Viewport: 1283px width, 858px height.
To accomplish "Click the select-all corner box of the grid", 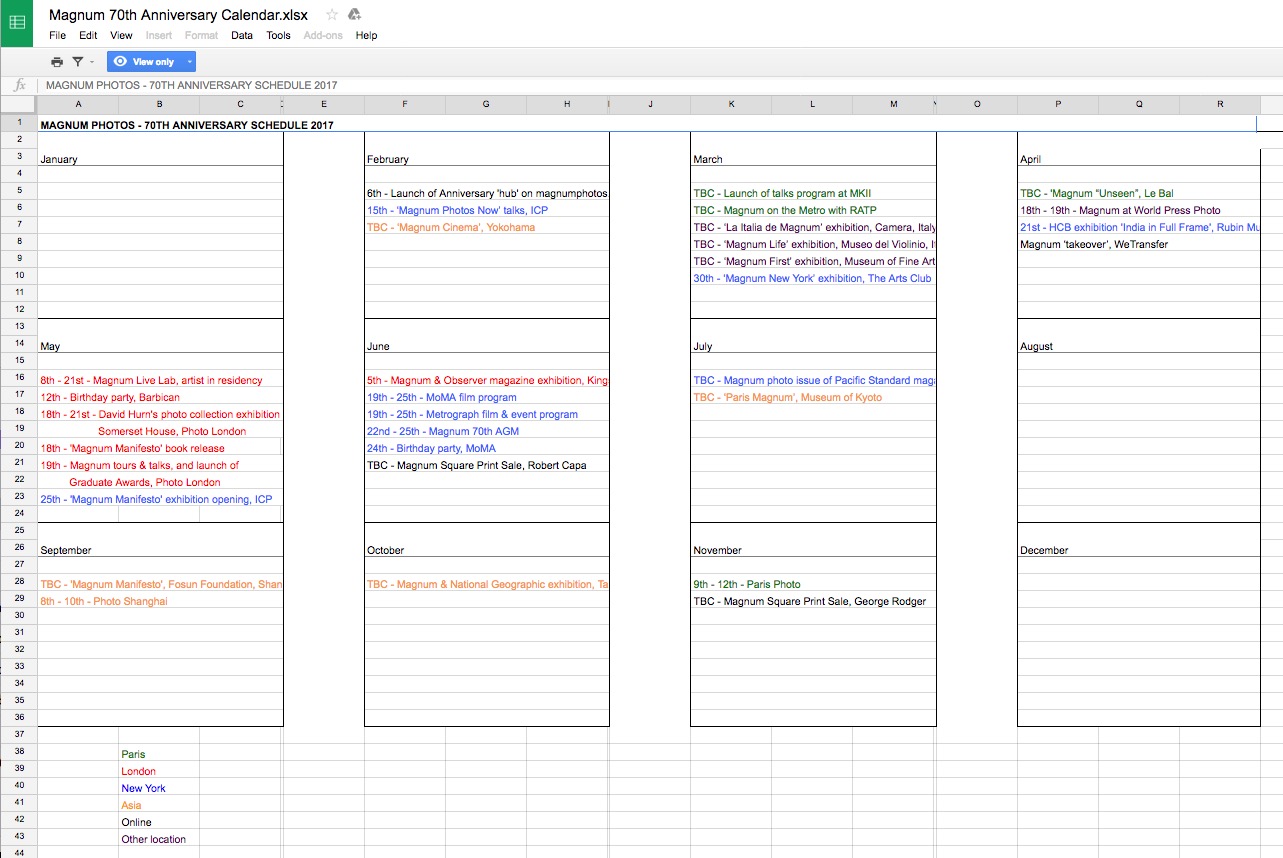I will pyautogui.click(x=19, y=105).
